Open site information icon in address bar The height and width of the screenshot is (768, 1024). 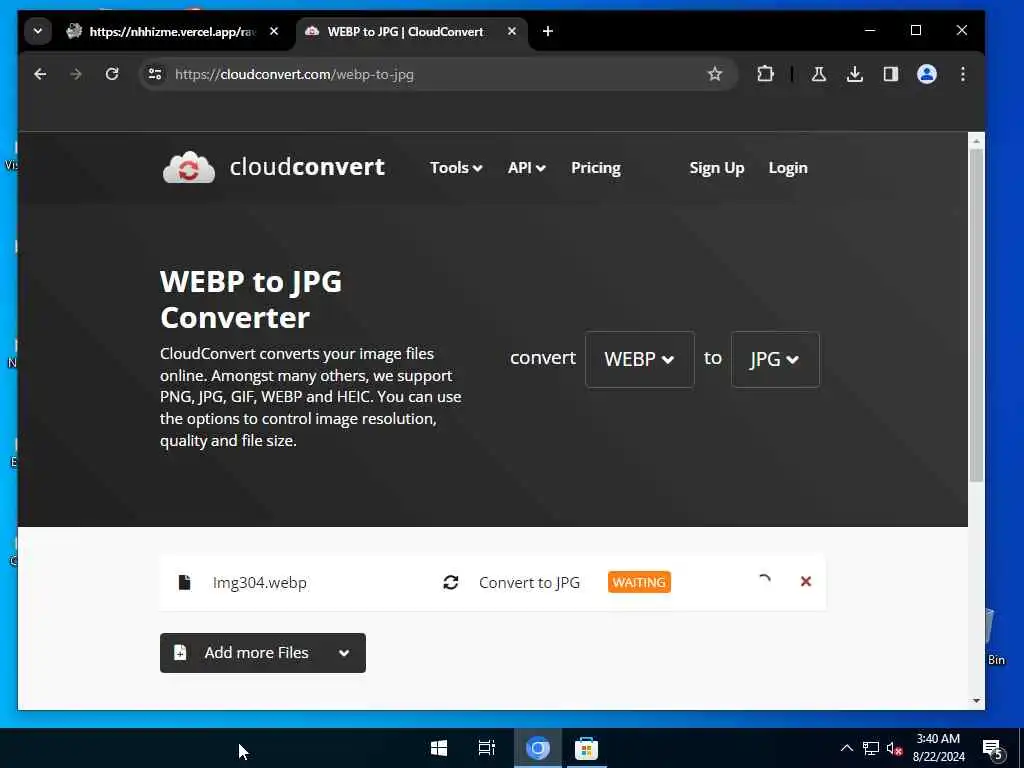[155, 74]
